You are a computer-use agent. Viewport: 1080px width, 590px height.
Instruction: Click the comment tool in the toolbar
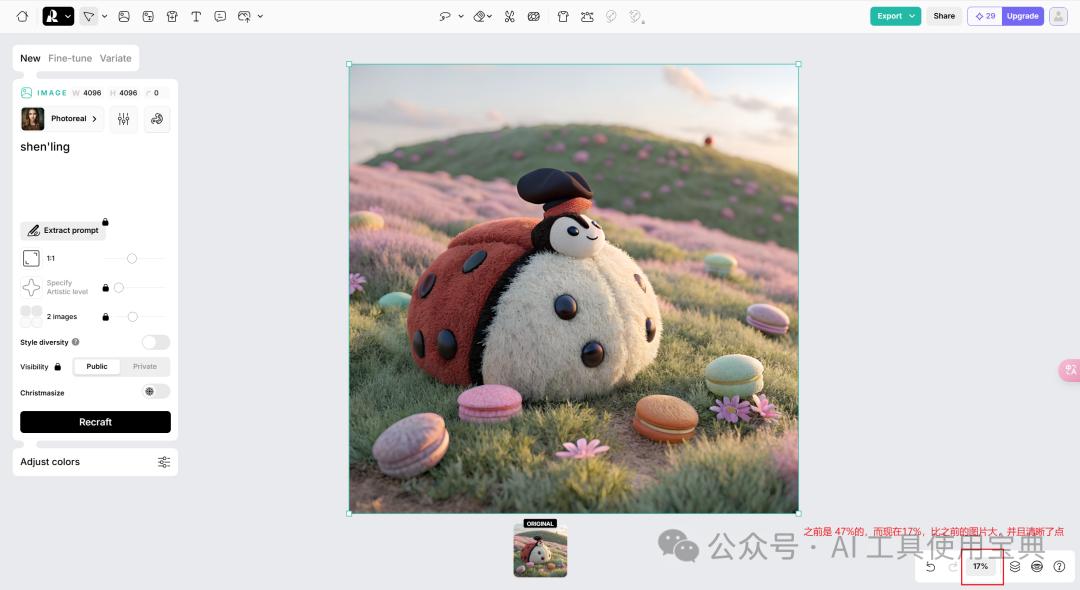pyautogui.click(x=220, y=16)
